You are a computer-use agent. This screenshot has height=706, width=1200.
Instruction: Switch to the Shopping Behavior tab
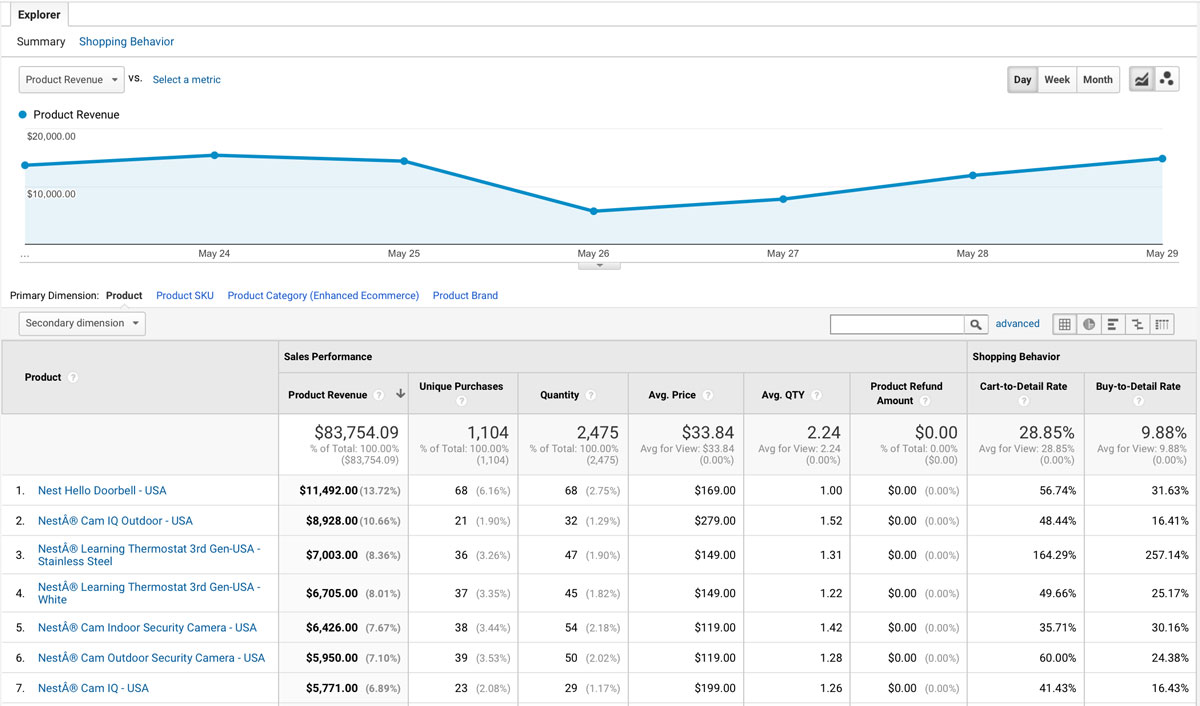(126, 41)
